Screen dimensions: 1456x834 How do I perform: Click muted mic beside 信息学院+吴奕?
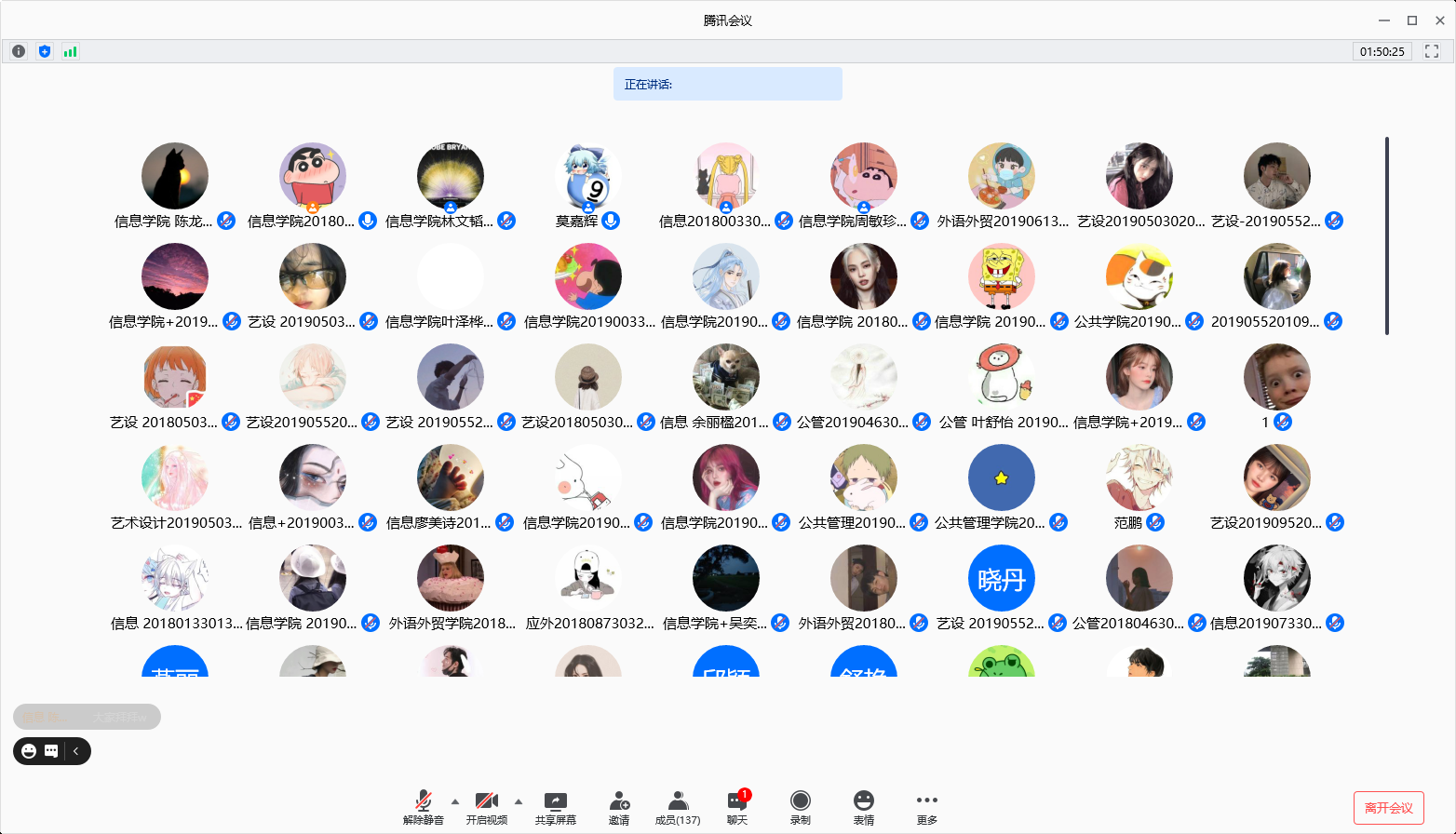click(781, 623)
